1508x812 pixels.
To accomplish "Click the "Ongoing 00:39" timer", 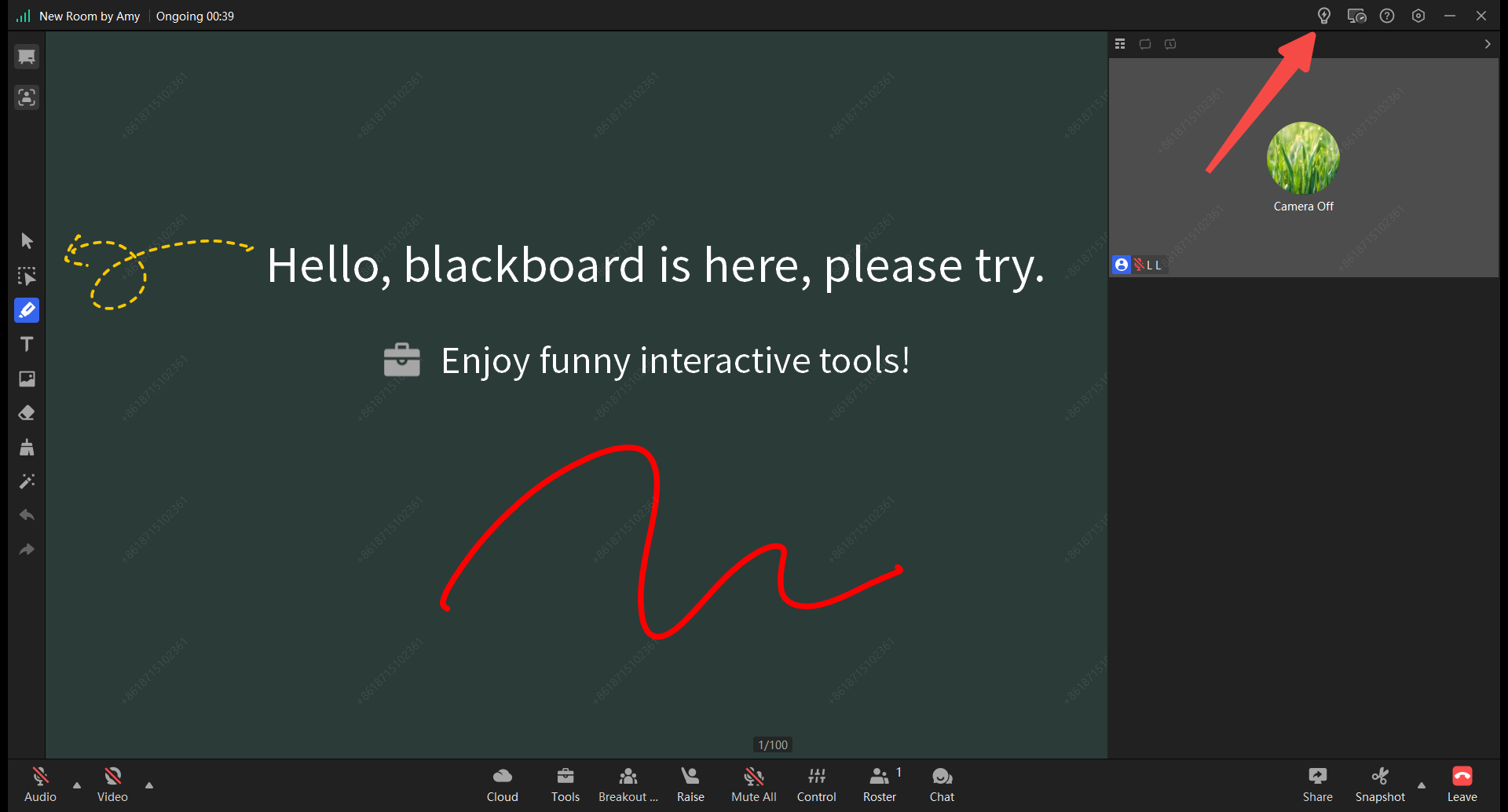I will point(195,16).
